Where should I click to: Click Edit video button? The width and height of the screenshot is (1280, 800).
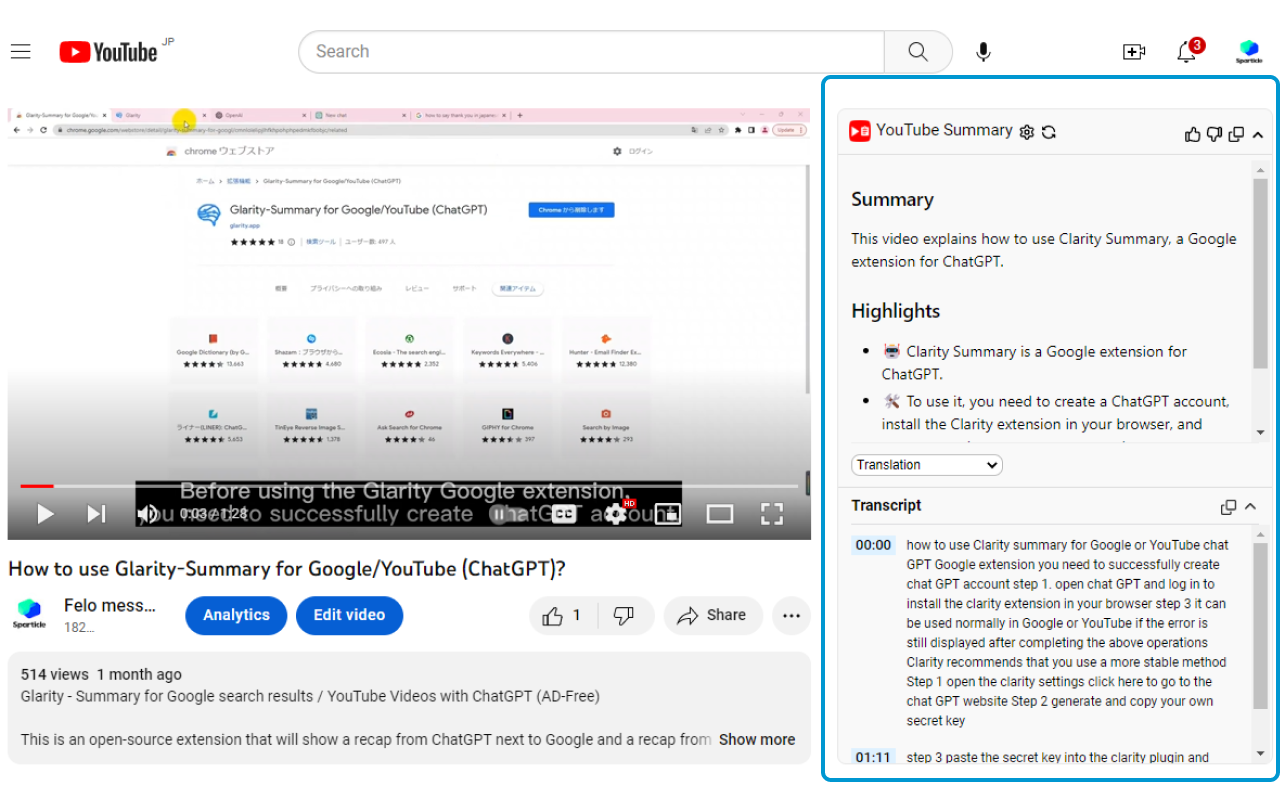click(x=349, y=616)
